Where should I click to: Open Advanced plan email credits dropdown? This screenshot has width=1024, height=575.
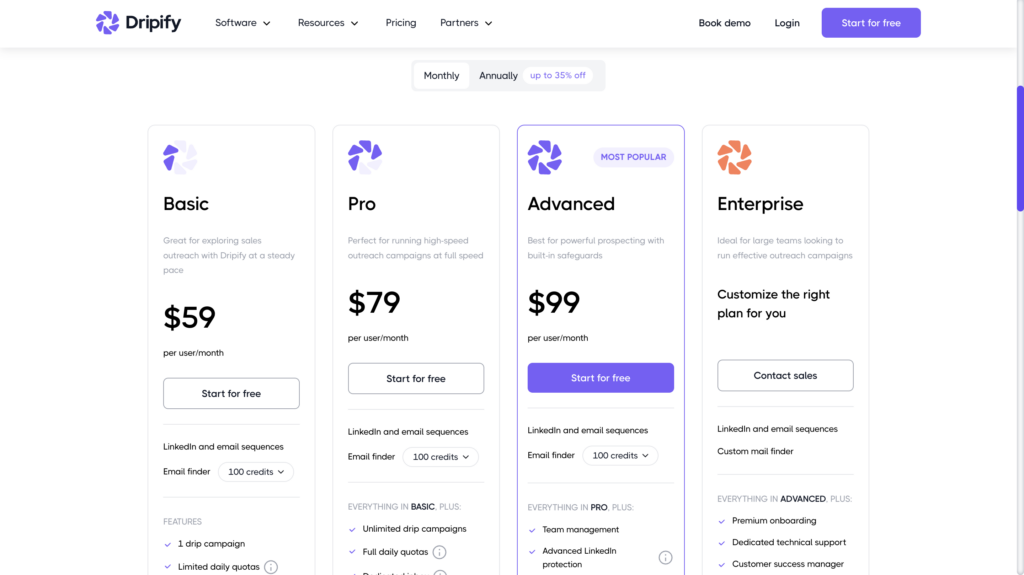click(620, 456)
